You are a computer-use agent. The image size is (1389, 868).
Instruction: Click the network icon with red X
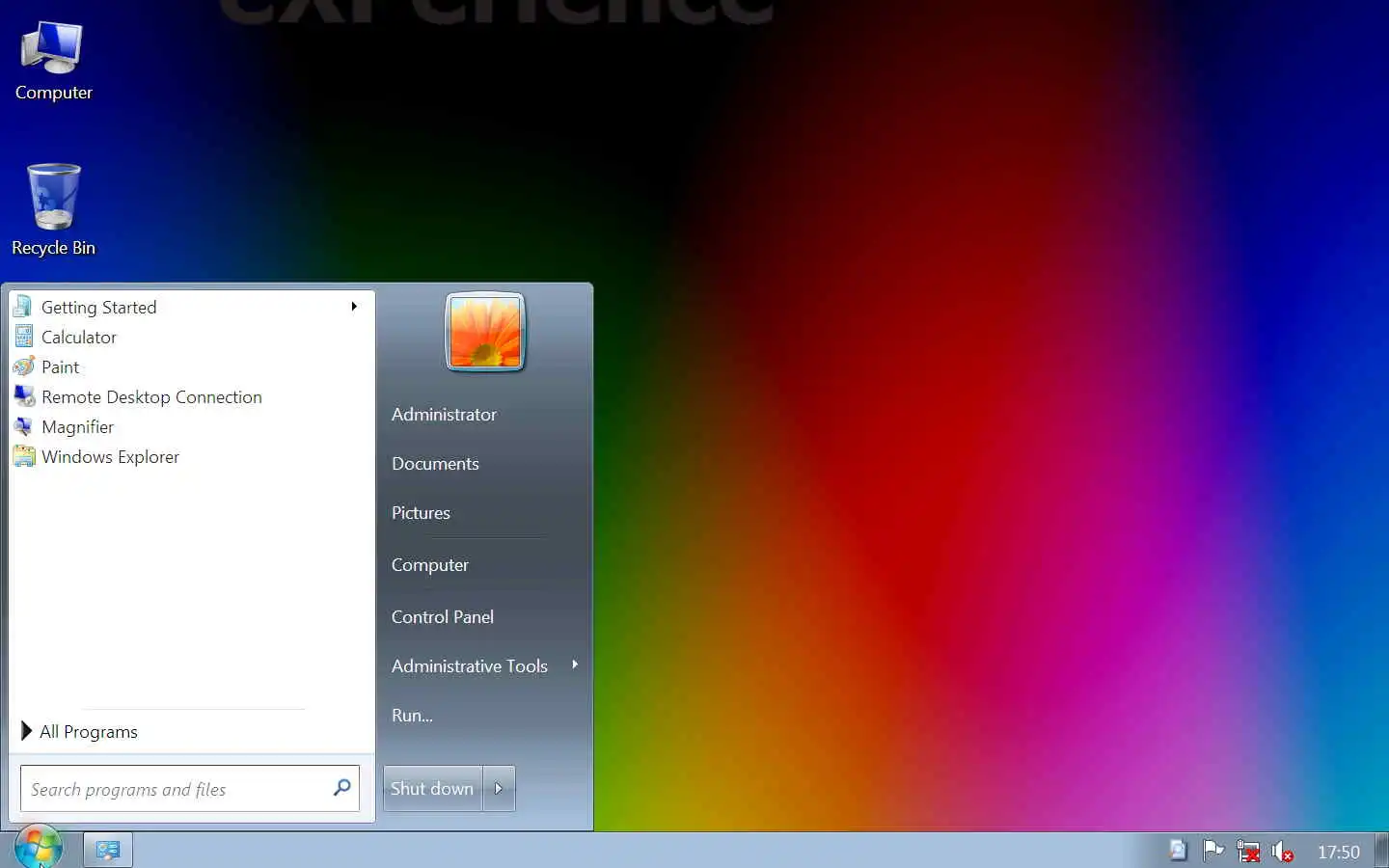point(1248,852)
